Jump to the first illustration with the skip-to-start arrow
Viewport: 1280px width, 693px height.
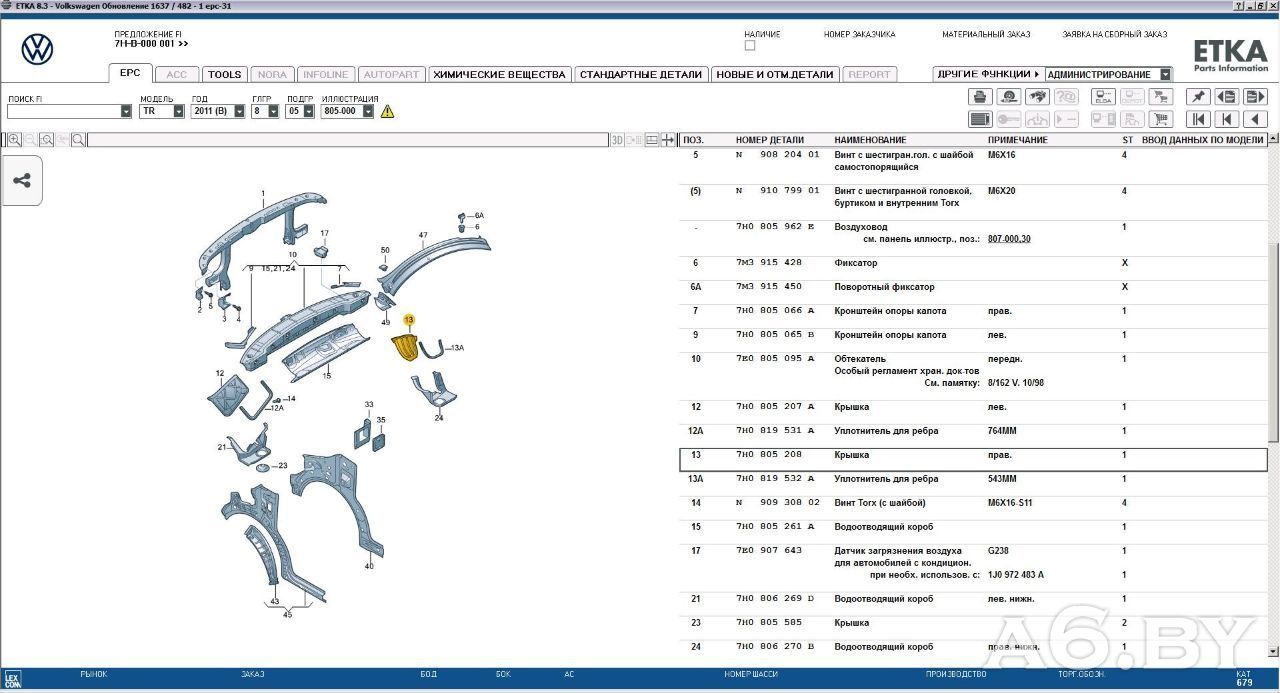point(1197,120)
